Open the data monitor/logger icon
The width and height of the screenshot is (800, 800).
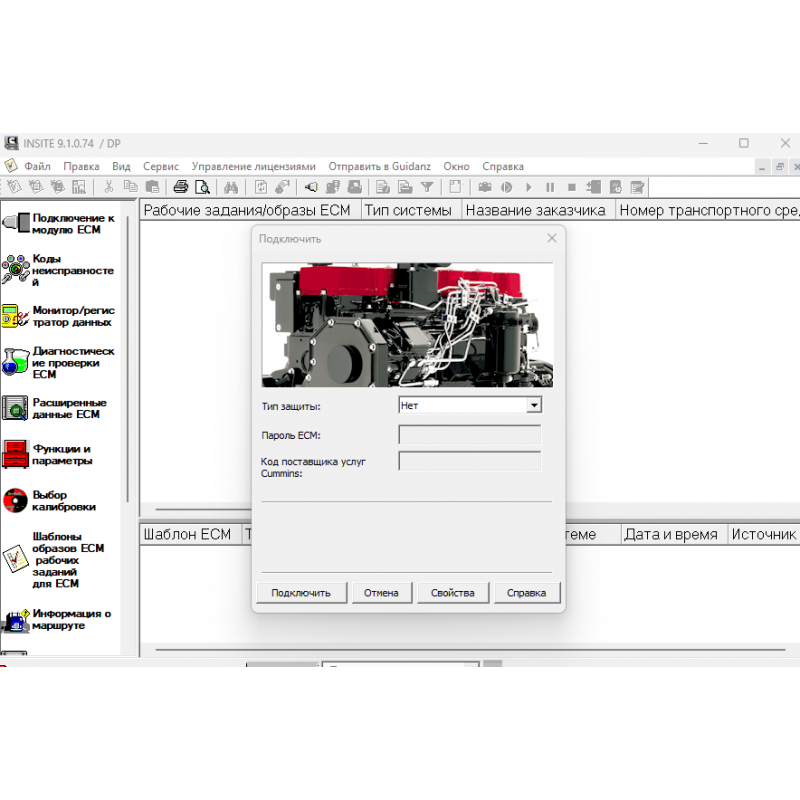tap(15, 317)
